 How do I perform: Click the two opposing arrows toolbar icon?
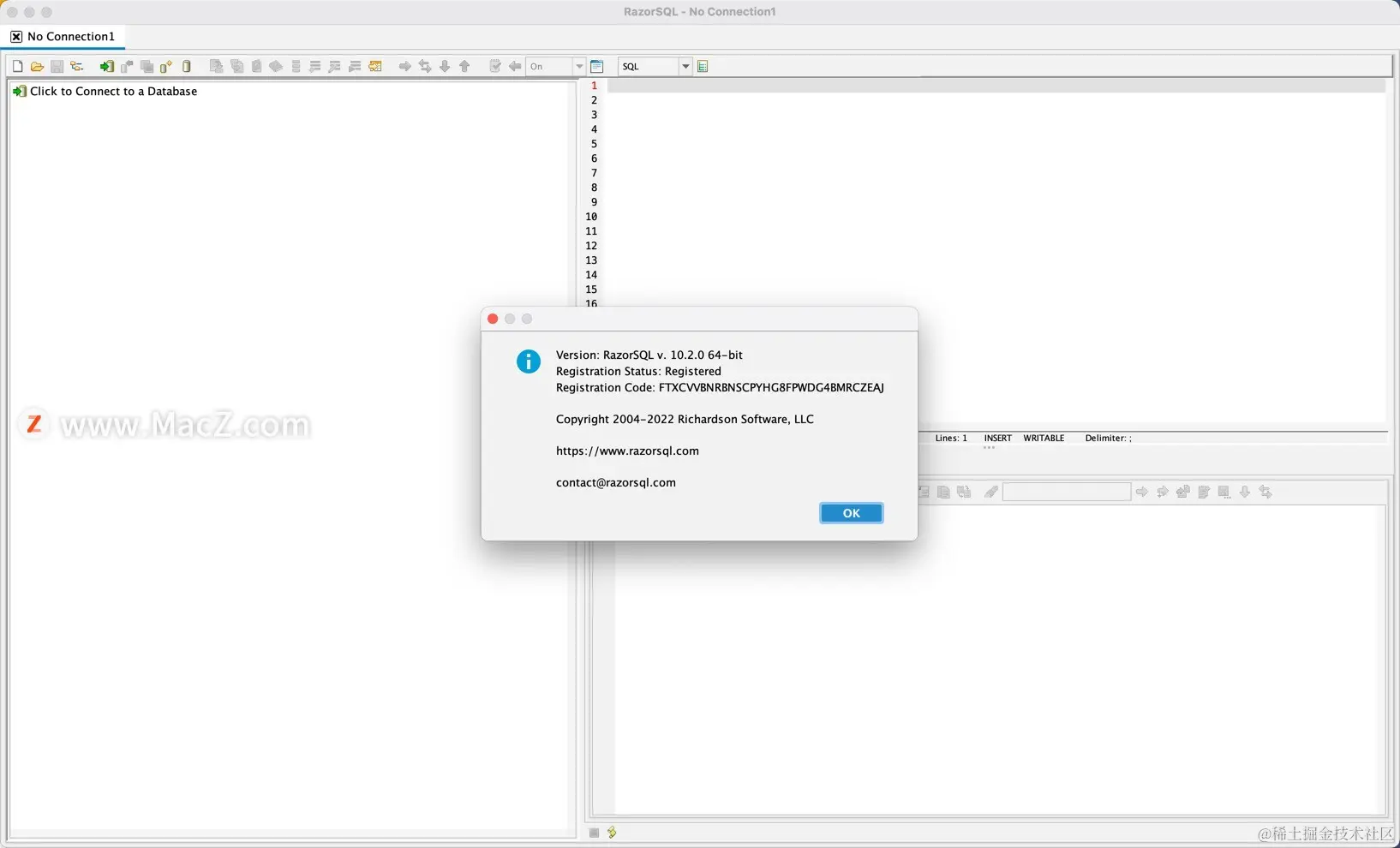click(x=425, y=66)
